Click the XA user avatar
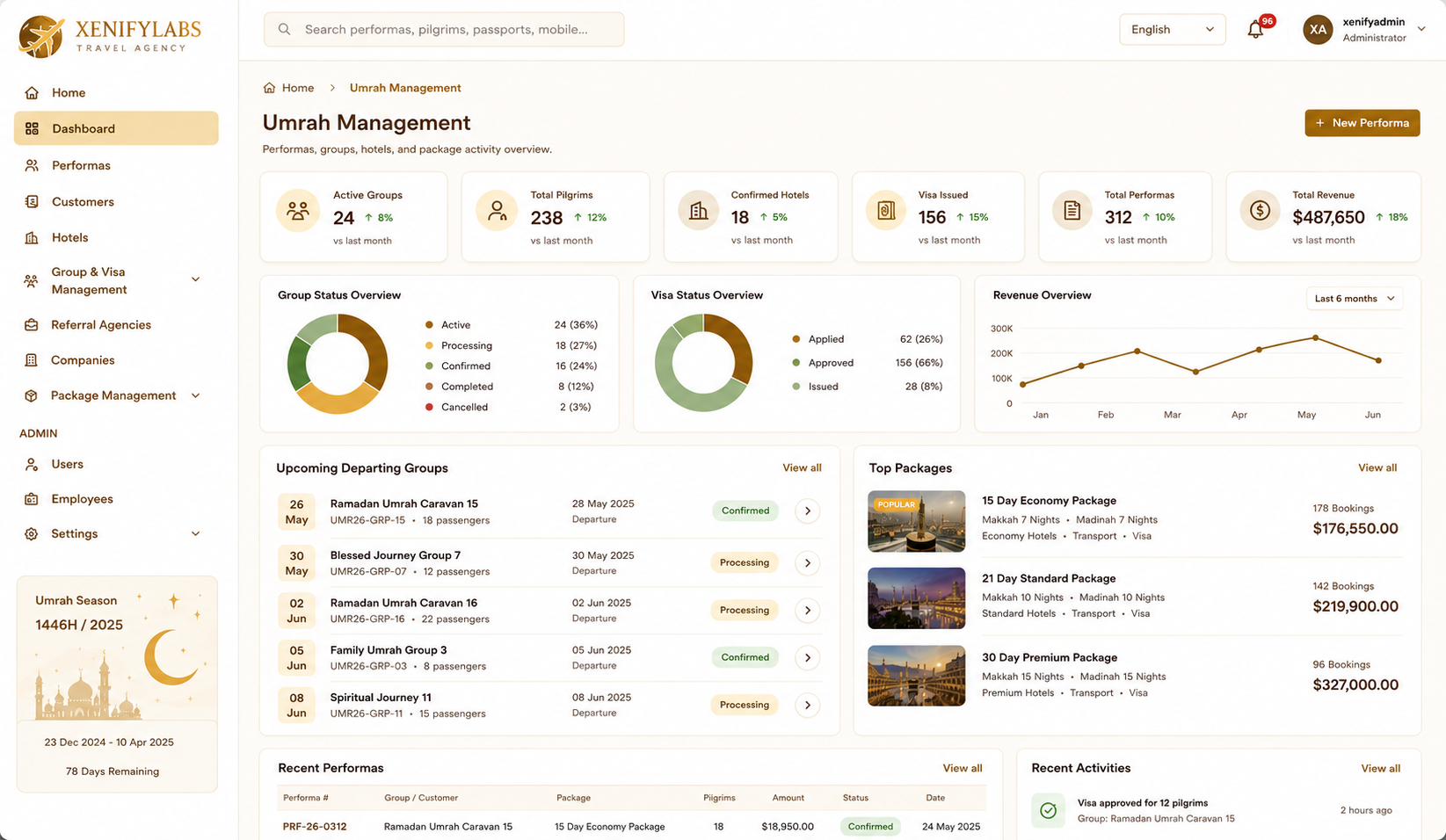The image size is (1446, 840). click(1318, 30)
